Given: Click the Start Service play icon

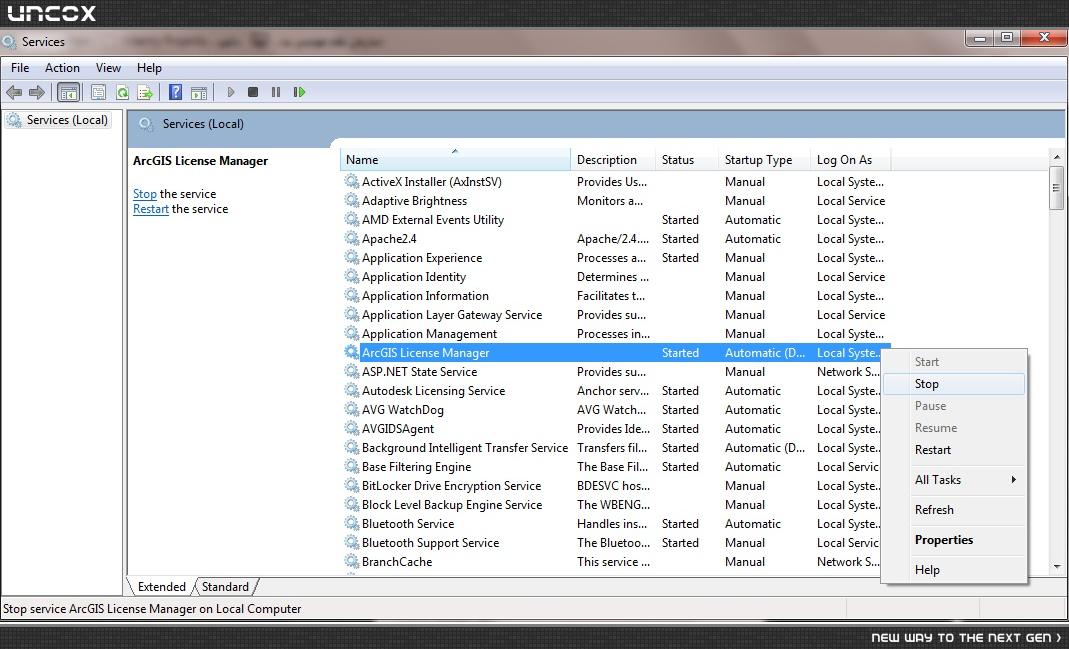Looking at the screenshot, I should click(x=230, y=92).
